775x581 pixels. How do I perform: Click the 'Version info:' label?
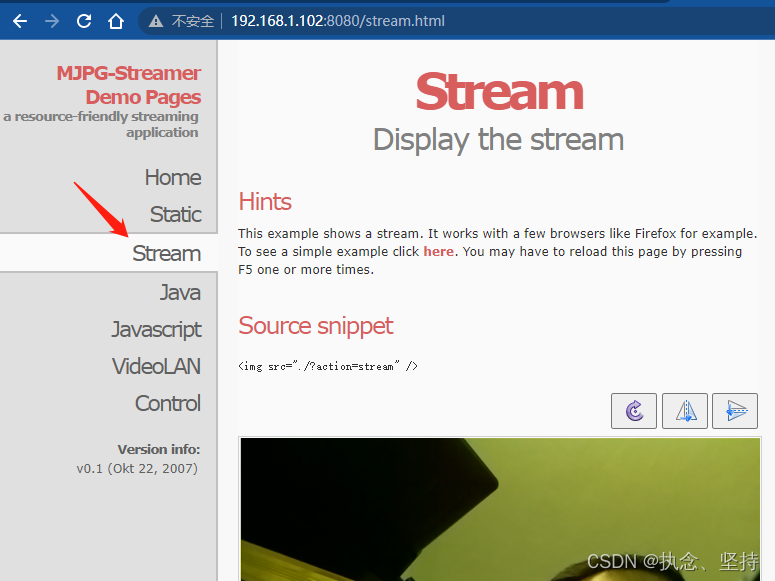pos(159,449)
